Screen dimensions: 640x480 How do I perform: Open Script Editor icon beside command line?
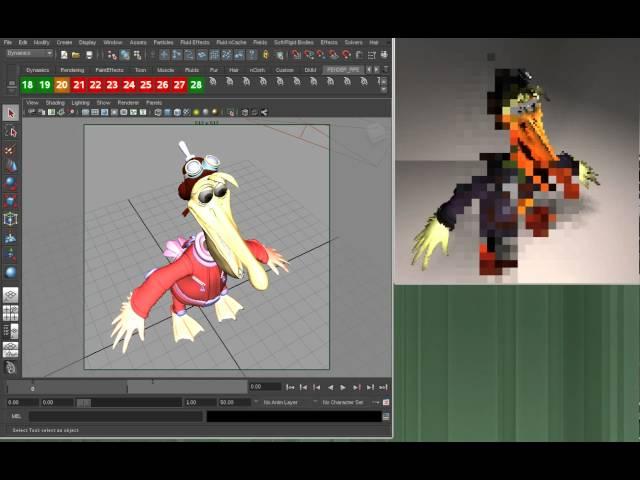point(386,417)
